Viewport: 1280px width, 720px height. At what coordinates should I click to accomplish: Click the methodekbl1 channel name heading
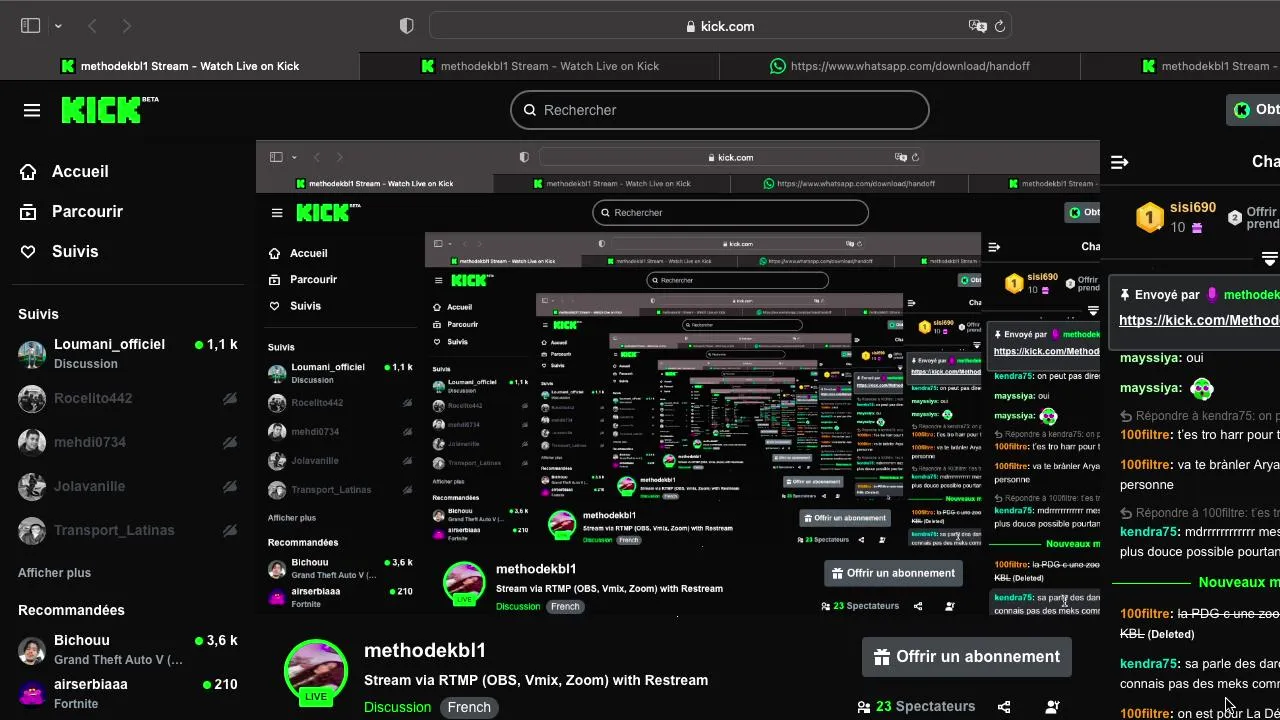point(425,651)
